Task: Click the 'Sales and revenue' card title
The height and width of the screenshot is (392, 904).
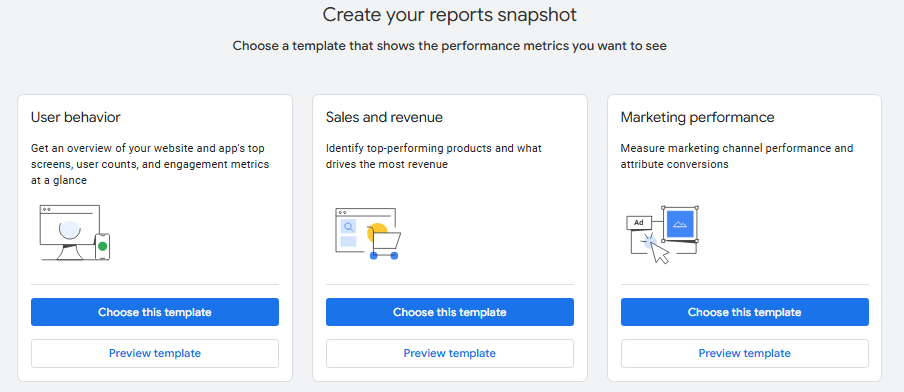Action: tap(384, 118)
